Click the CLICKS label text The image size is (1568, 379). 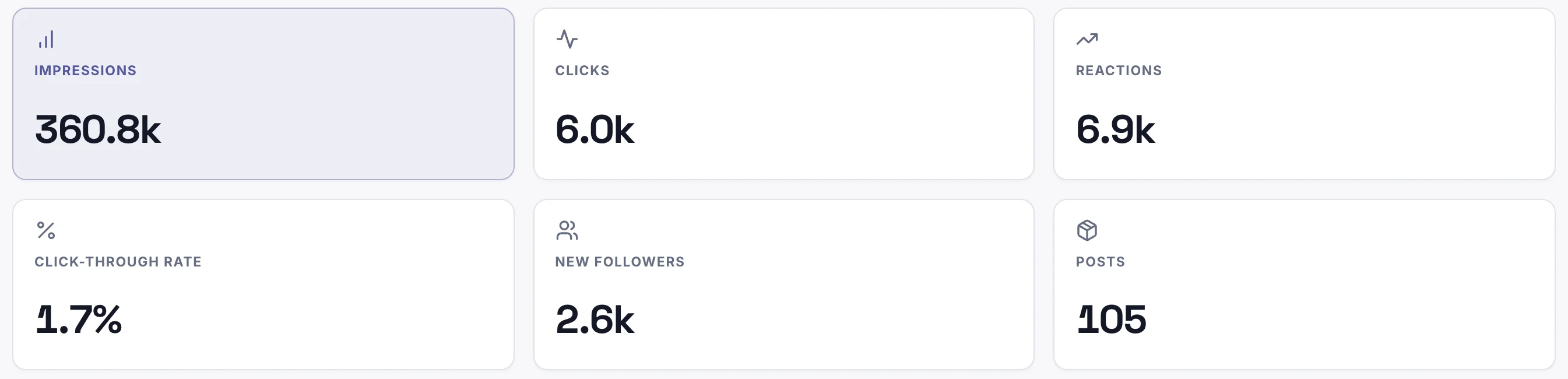pyautogui.click(x=582, y=71)
